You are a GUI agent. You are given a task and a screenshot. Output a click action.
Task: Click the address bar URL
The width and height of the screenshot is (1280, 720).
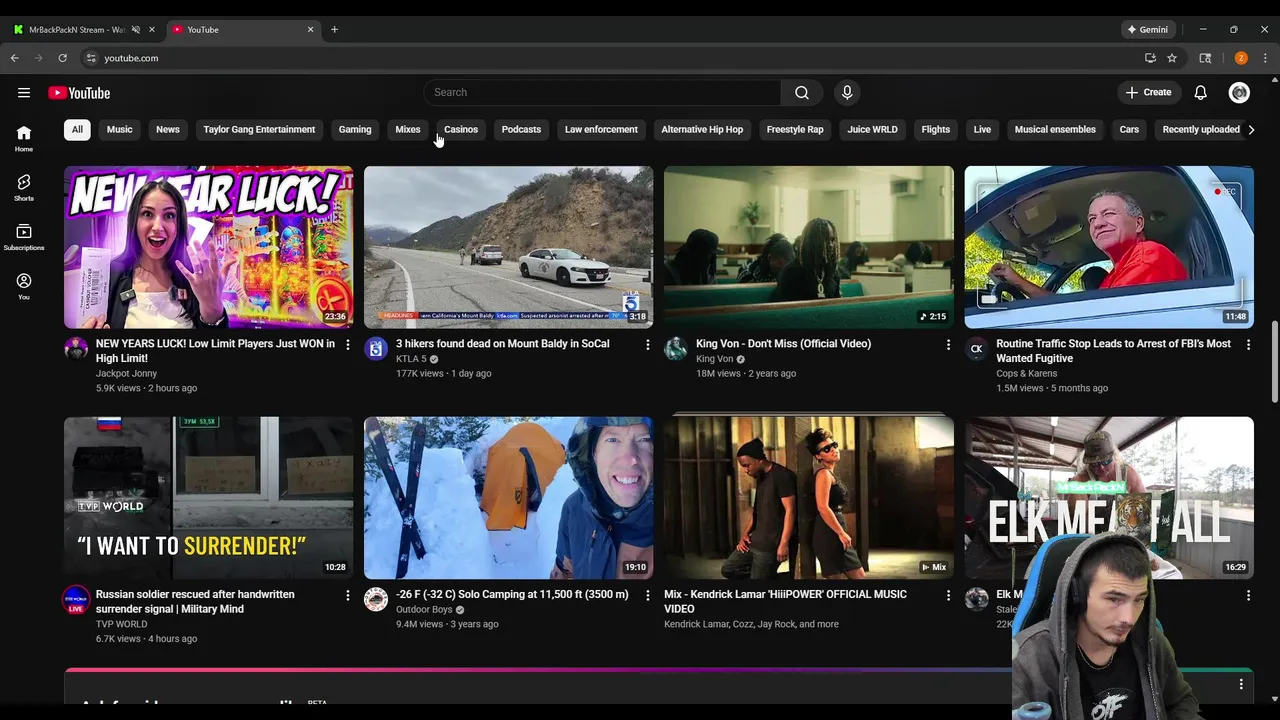pyautogui.click(x=131, y=58)
